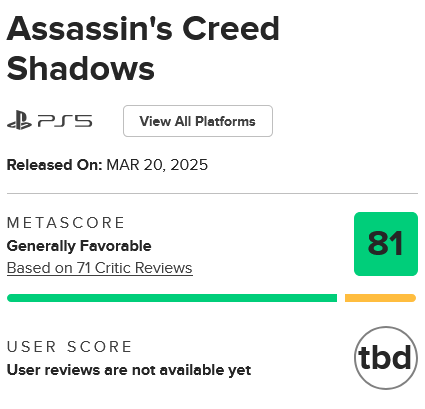
Task: Click the PlayStation logo icon
Action: tap(19, 120)
